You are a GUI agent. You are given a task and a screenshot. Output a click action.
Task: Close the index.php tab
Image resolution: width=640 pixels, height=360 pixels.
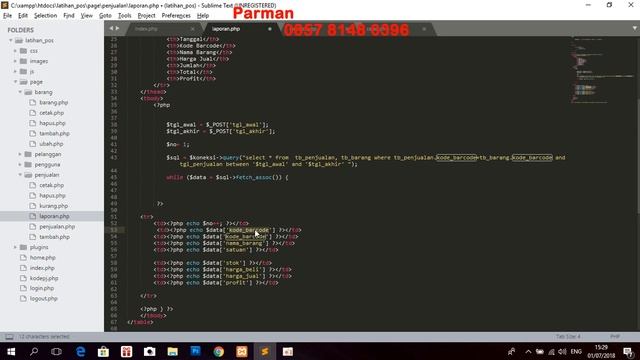click(193, 29)
